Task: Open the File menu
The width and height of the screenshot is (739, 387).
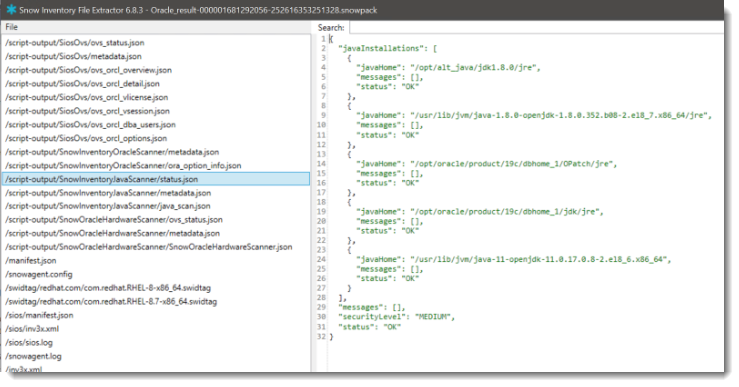Action: [12, 27]
